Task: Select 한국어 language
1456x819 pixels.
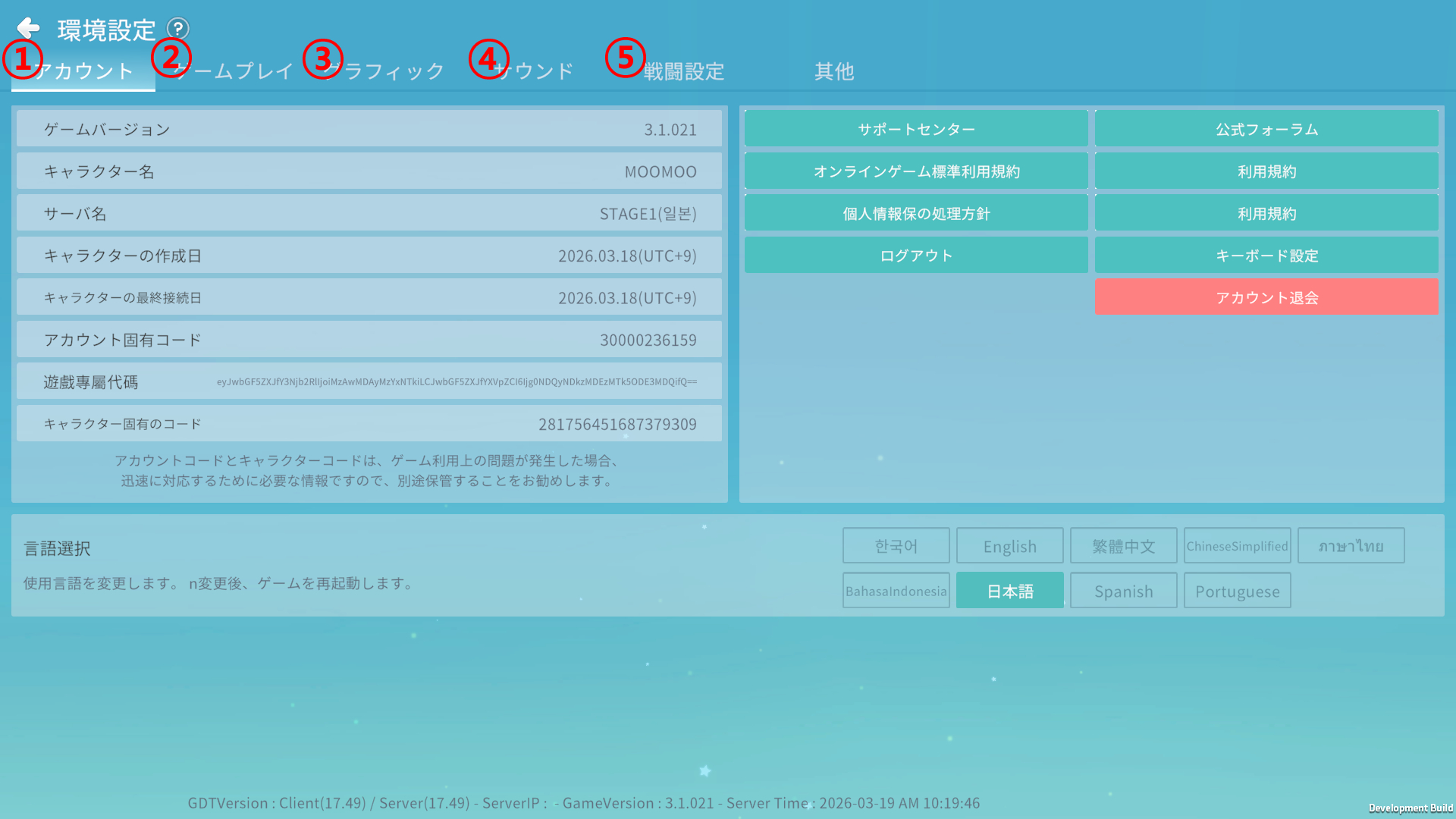Action: tap(896, 546)
